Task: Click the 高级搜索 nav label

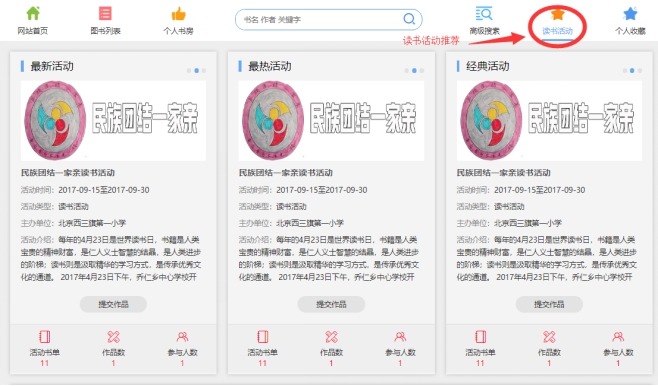Action: pos(485,31)
